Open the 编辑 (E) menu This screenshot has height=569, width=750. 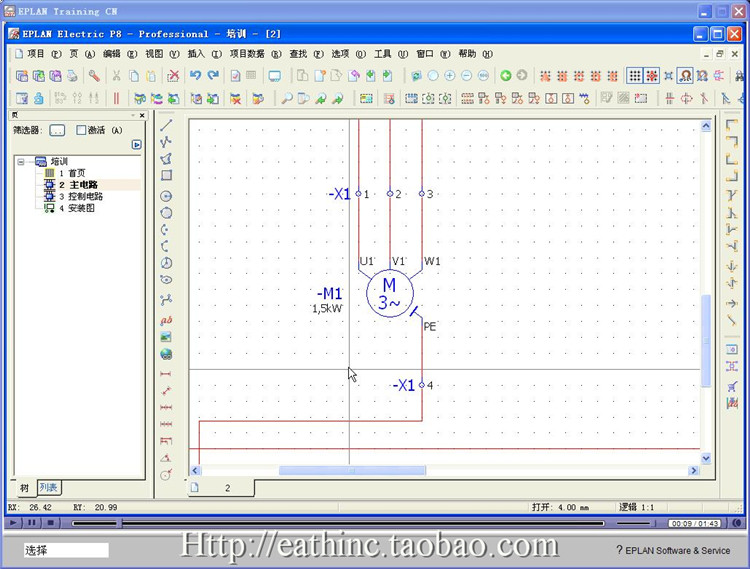tap(120, 54)
